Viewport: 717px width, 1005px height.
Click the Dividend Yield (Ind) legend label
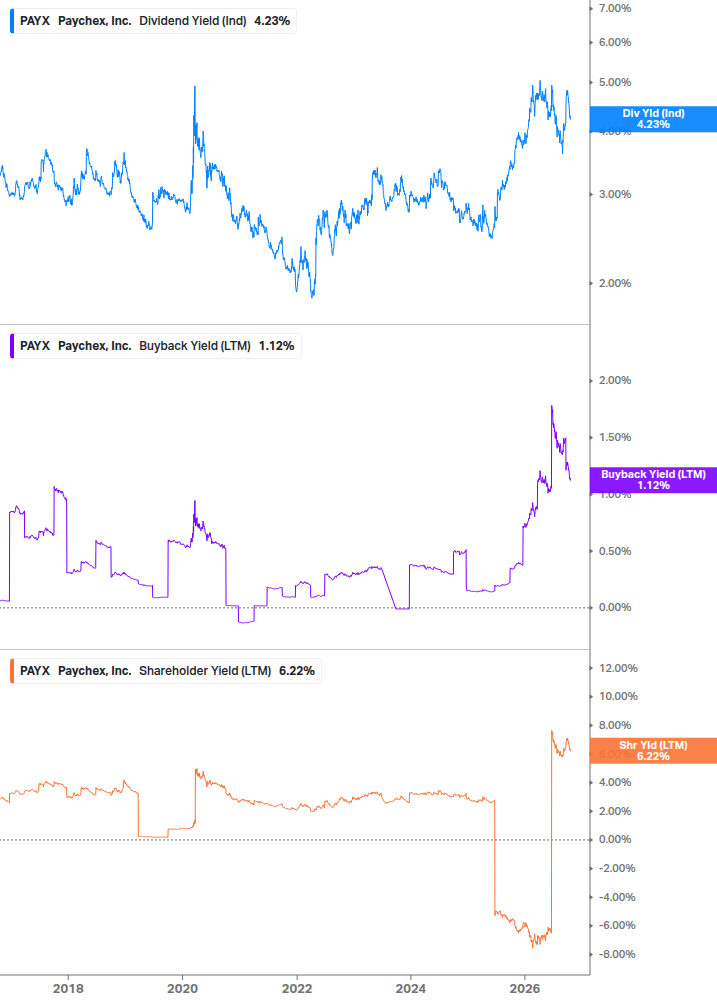[x=192, y=21]
